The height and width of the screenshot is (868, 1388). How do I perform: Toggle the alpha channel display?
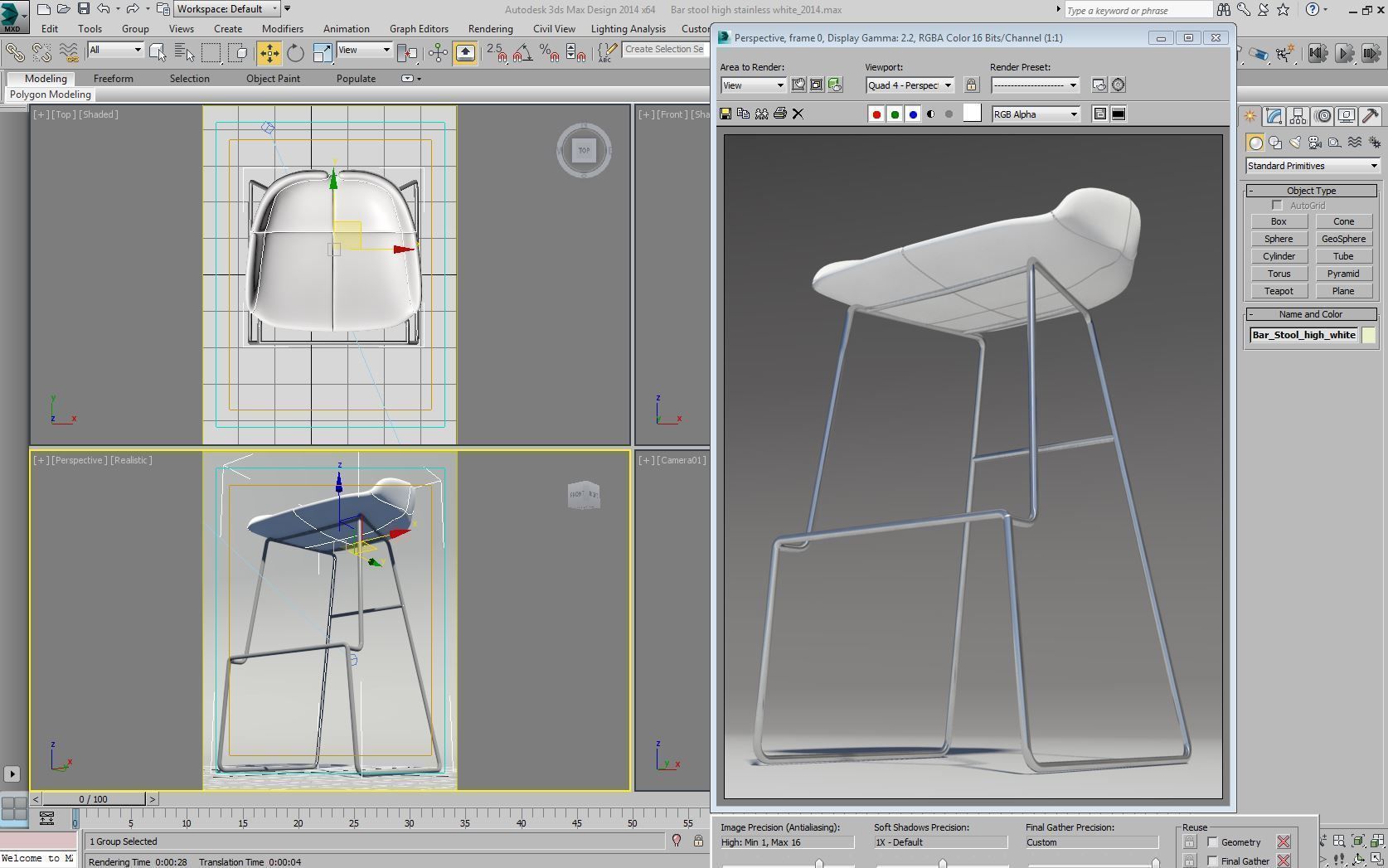tap(931, 114)
